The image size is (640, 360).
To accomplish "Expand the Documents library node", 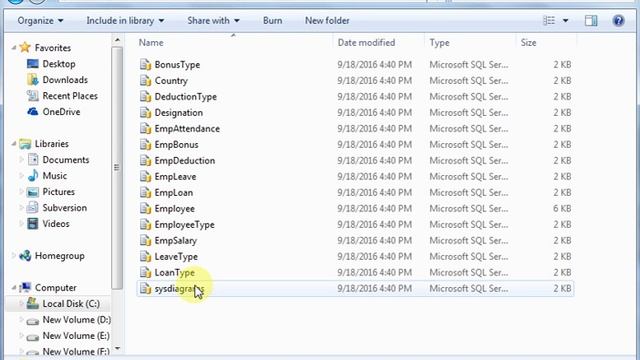I will point(21,160).
